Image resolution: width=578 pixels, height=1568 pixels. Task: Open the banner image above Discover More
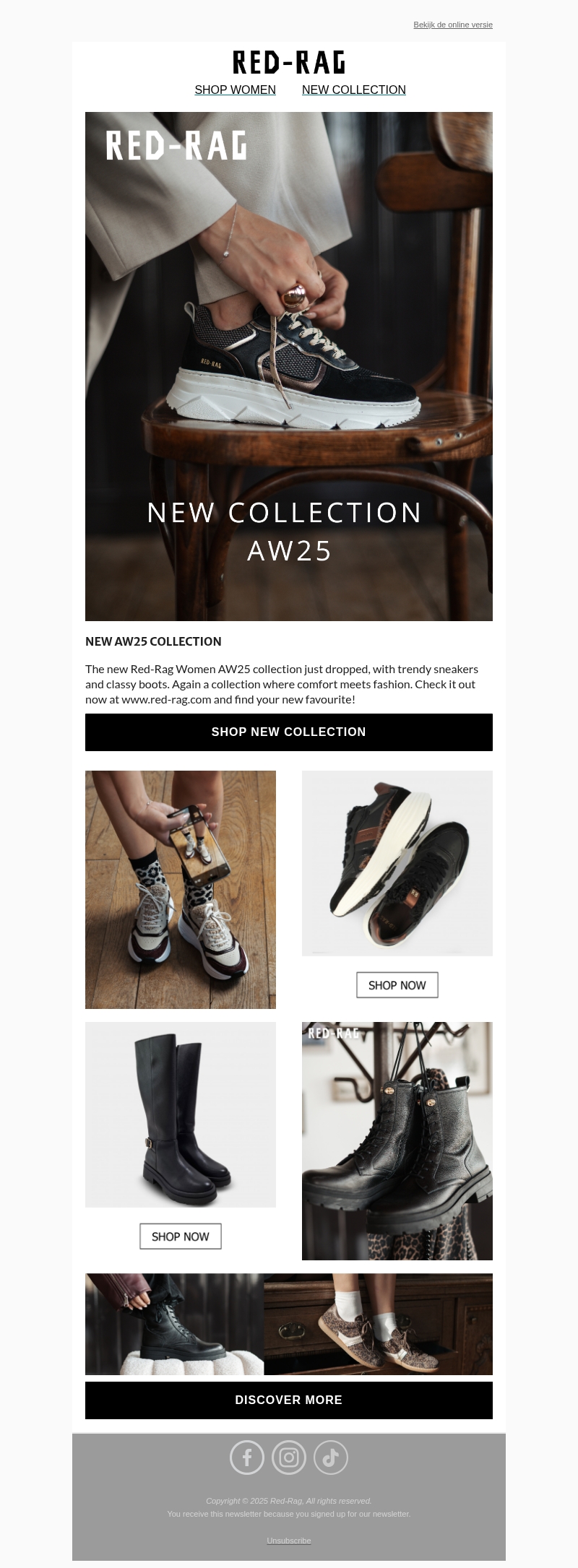289,1324
